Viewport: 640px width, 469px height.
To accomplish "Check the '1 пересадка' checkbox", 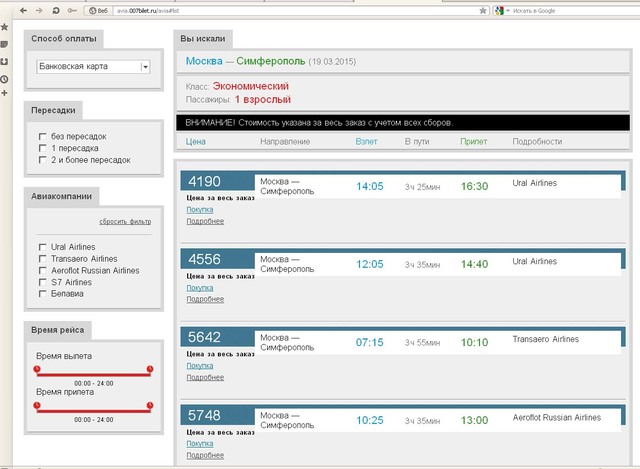I will click(42, 148).
